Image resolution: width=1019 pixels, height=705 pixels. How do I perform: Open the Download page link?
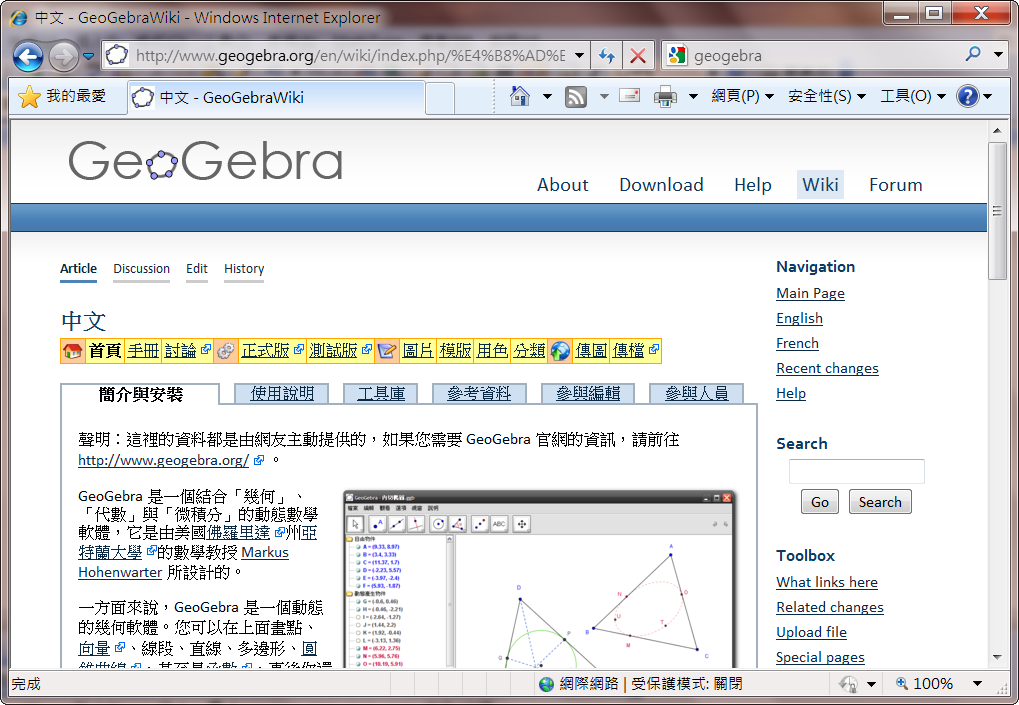[x=661, y=185]
